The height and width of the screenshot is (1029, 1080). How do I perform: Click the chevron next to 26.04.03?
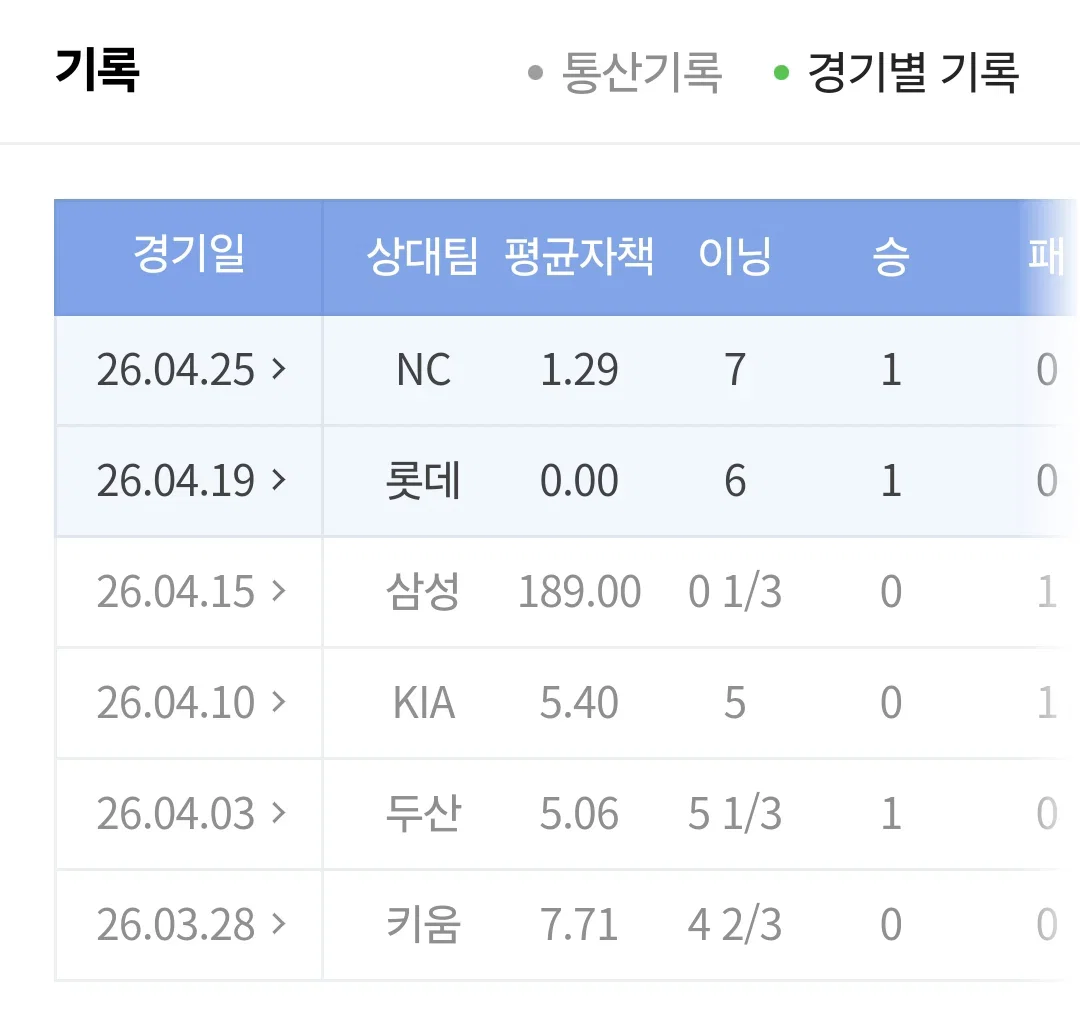(278, 813)
